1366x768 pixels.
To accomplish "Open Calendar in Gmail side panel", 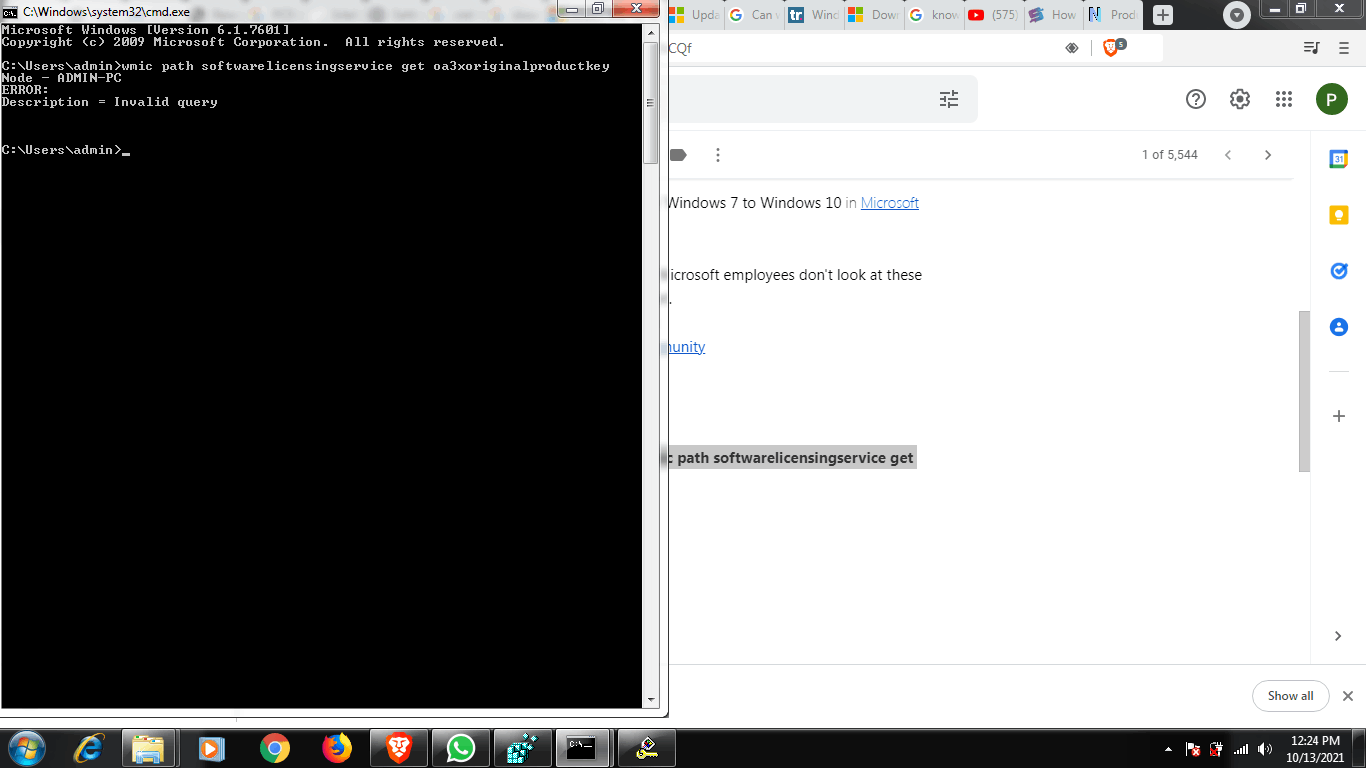I will 1338,159.
